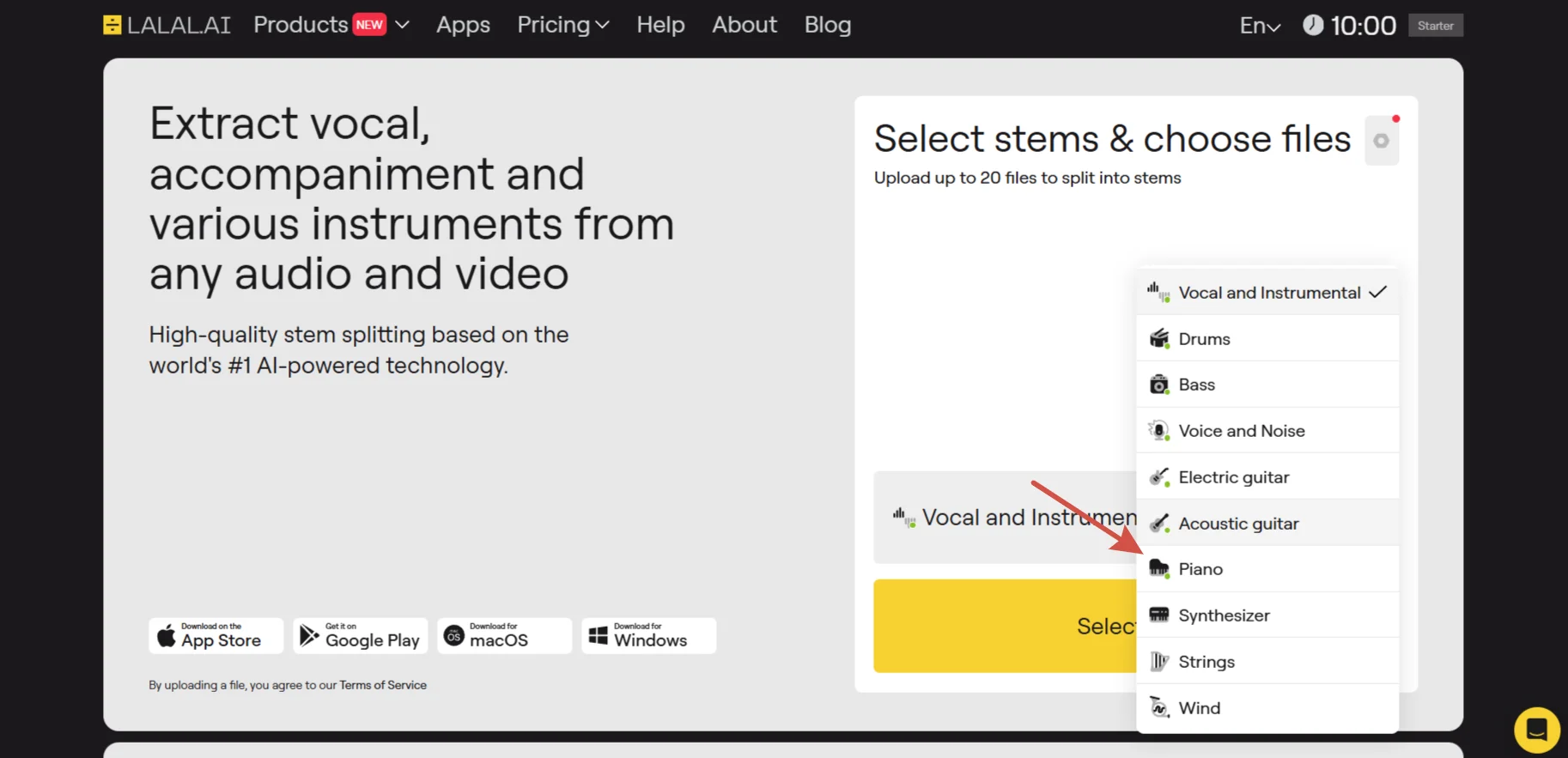Screen dimensions: 1568x758
Task: Click the Drums stem icon
Action: [x=1159, y=339]
